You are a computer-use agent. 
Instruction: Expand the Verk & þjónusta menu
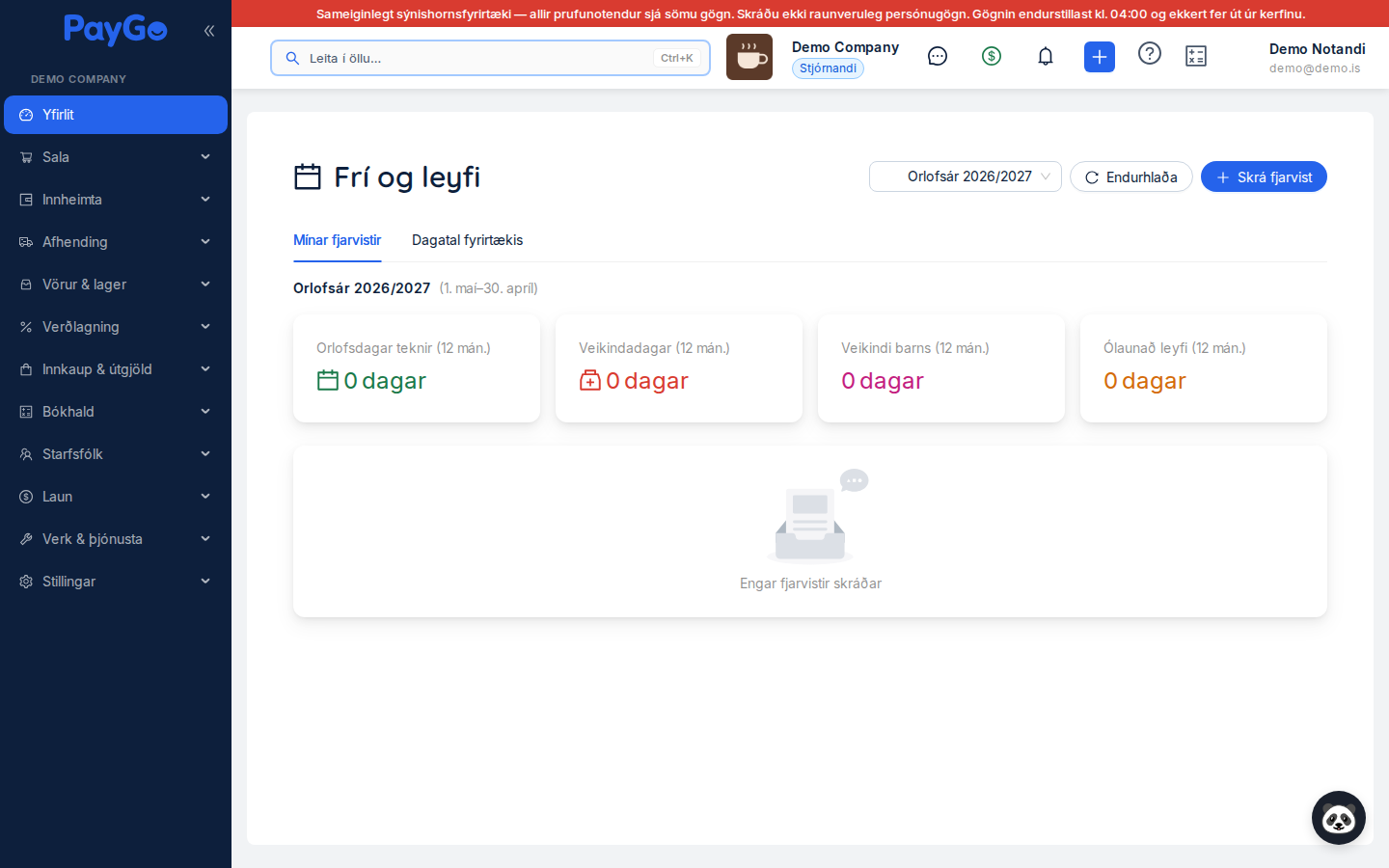(116, 539)
